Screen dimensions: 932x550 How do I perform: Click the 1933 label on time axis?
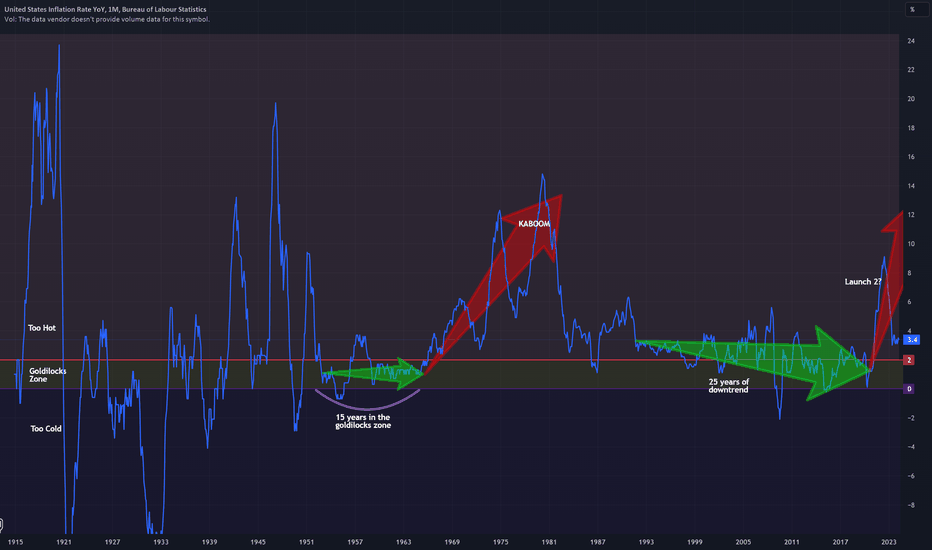pos(160,542)
